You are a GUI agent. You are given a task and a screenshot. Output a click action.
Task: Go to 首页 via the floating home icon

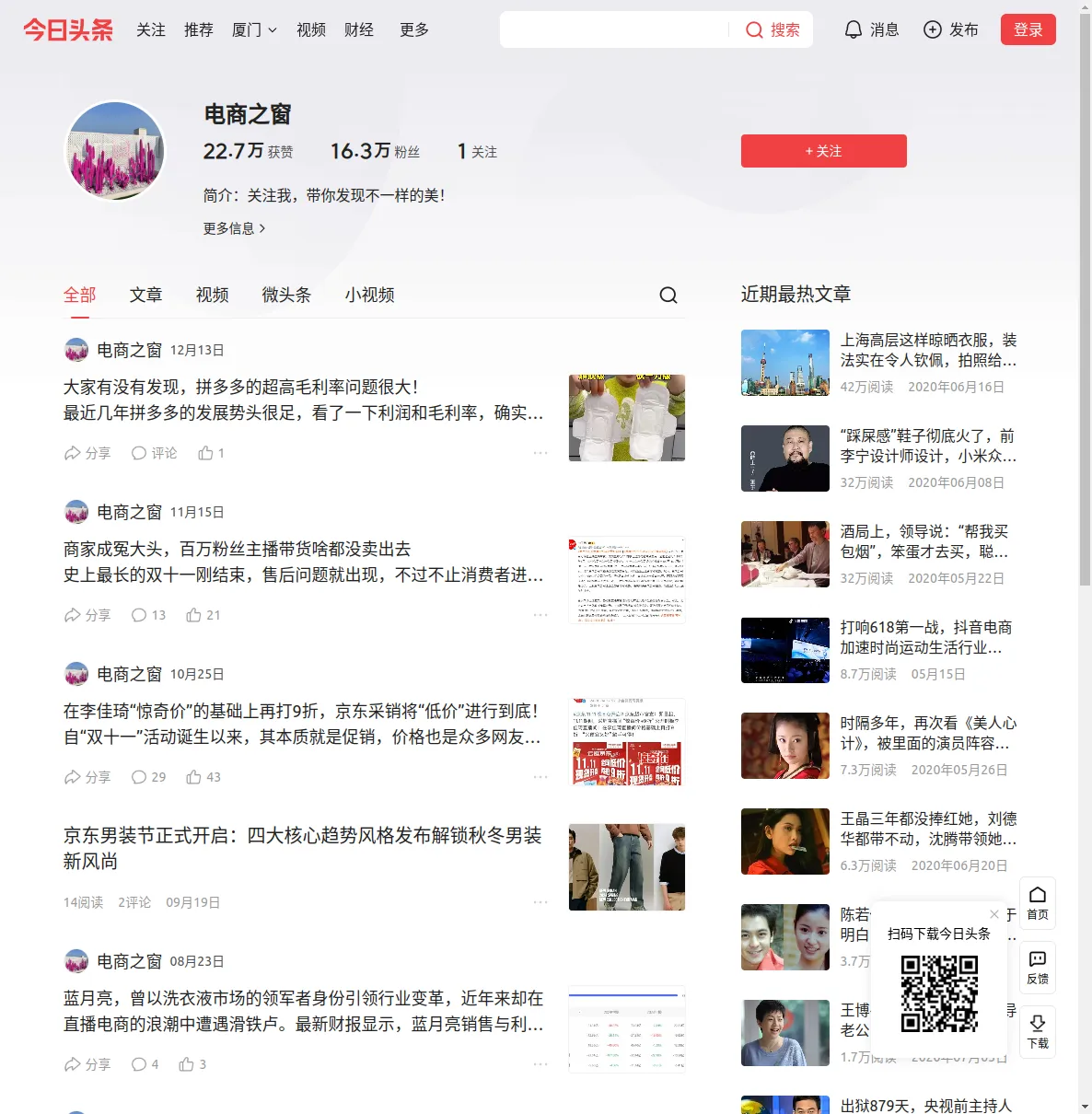1038,903
